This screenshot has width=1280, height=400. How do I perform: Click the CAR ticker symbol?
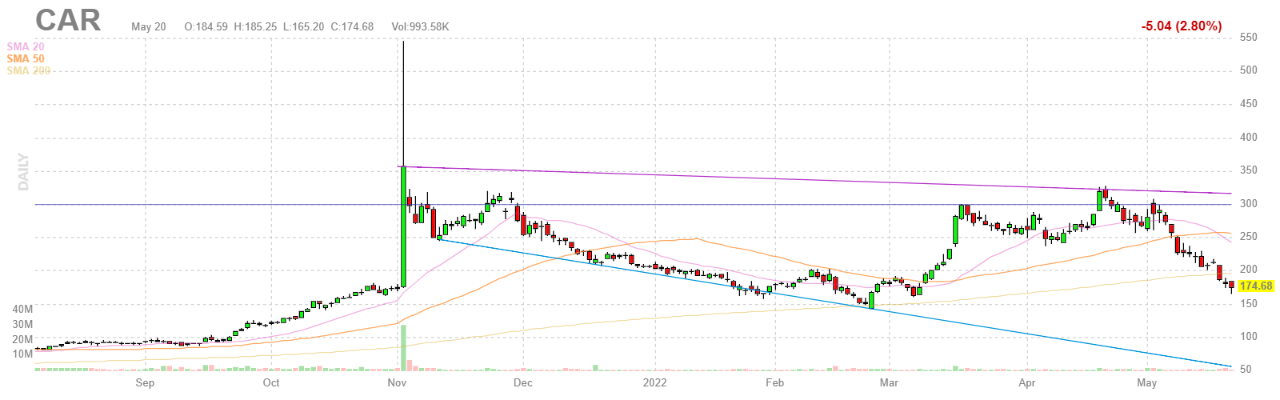click(x=69, y=21)
